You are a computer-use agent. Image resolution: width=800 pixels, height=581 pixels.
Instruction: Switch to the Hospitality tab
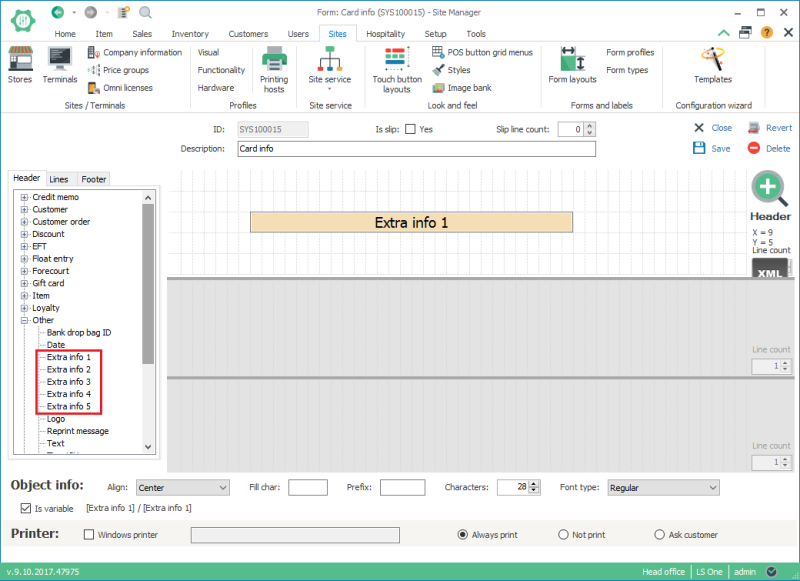pos(385,33)
